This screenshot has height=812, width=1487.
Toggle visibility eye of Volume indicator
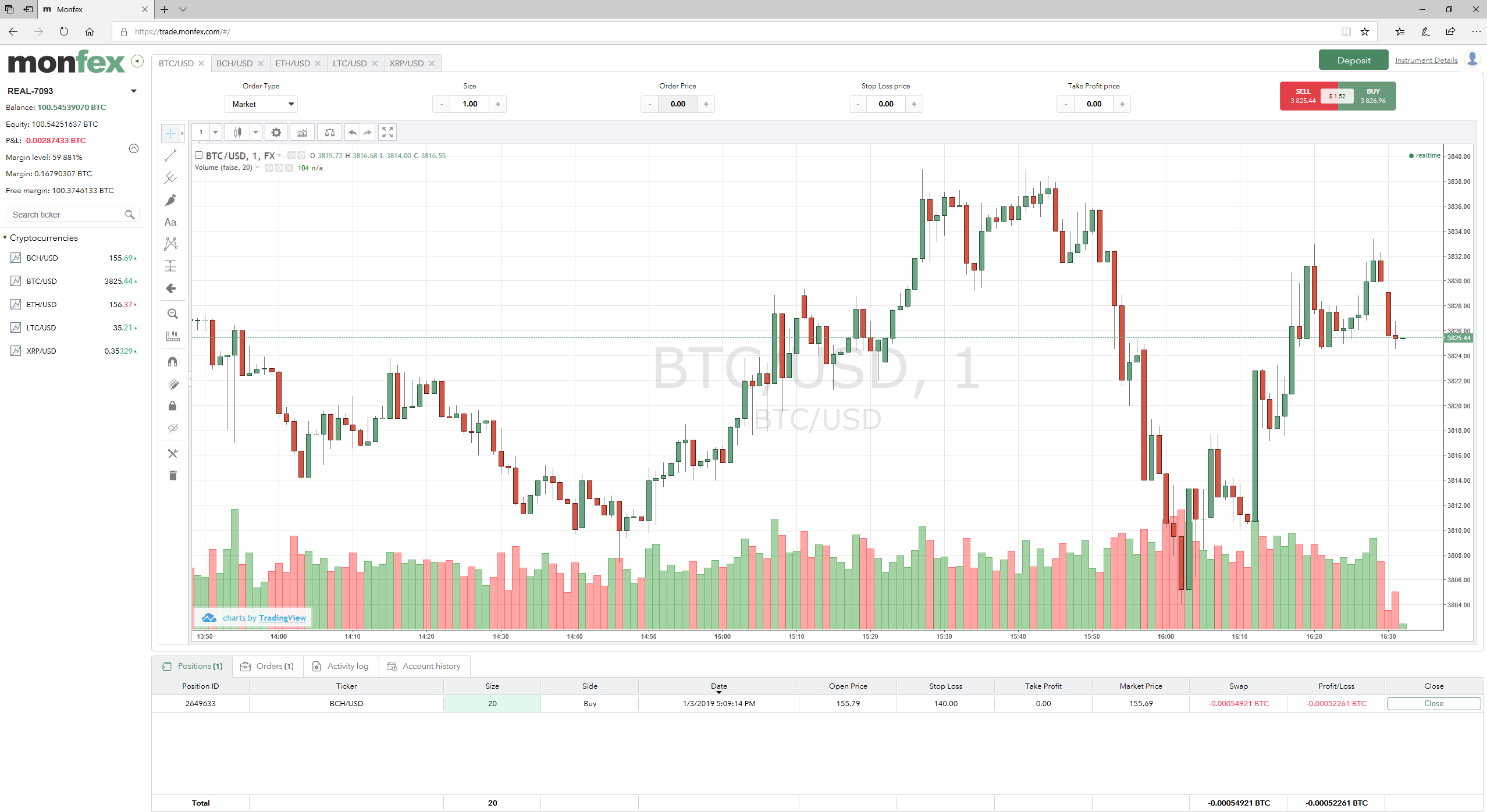269,168
